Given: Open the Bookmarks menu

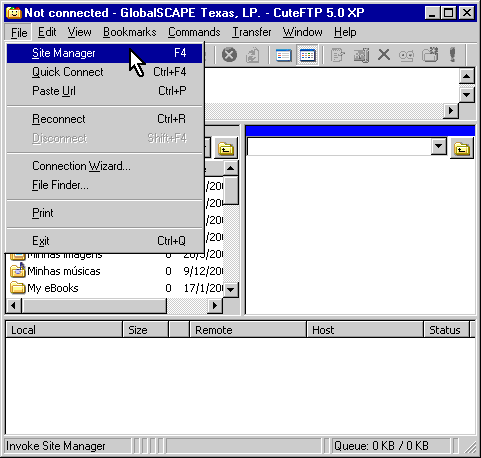Looking at the screenshot, I should [130, 32].
